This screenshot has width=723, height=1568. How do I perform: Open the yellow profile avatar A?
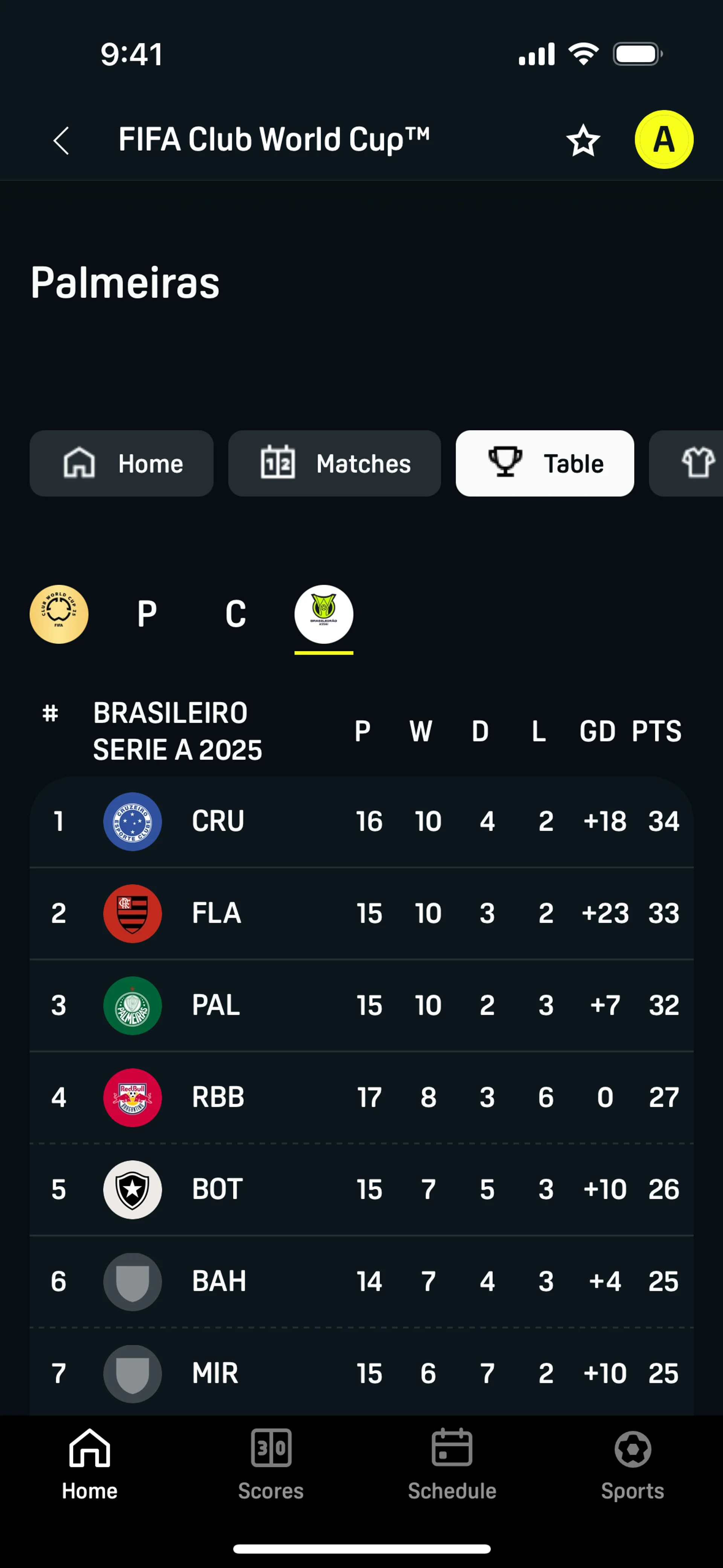point(664,139)
